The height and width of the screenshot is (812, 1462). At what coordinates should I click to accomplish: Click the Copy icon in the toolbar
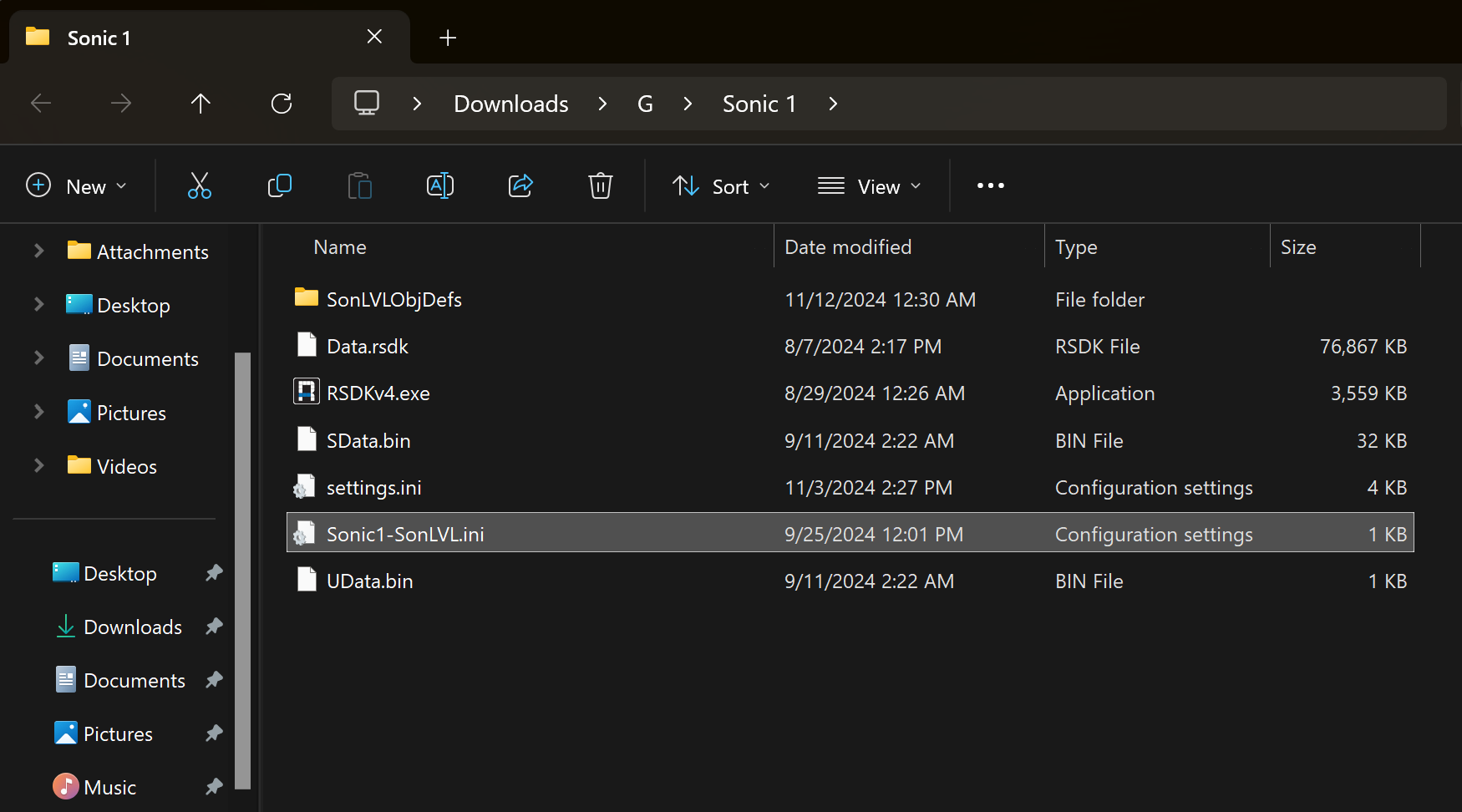click(x=279, y=185)
